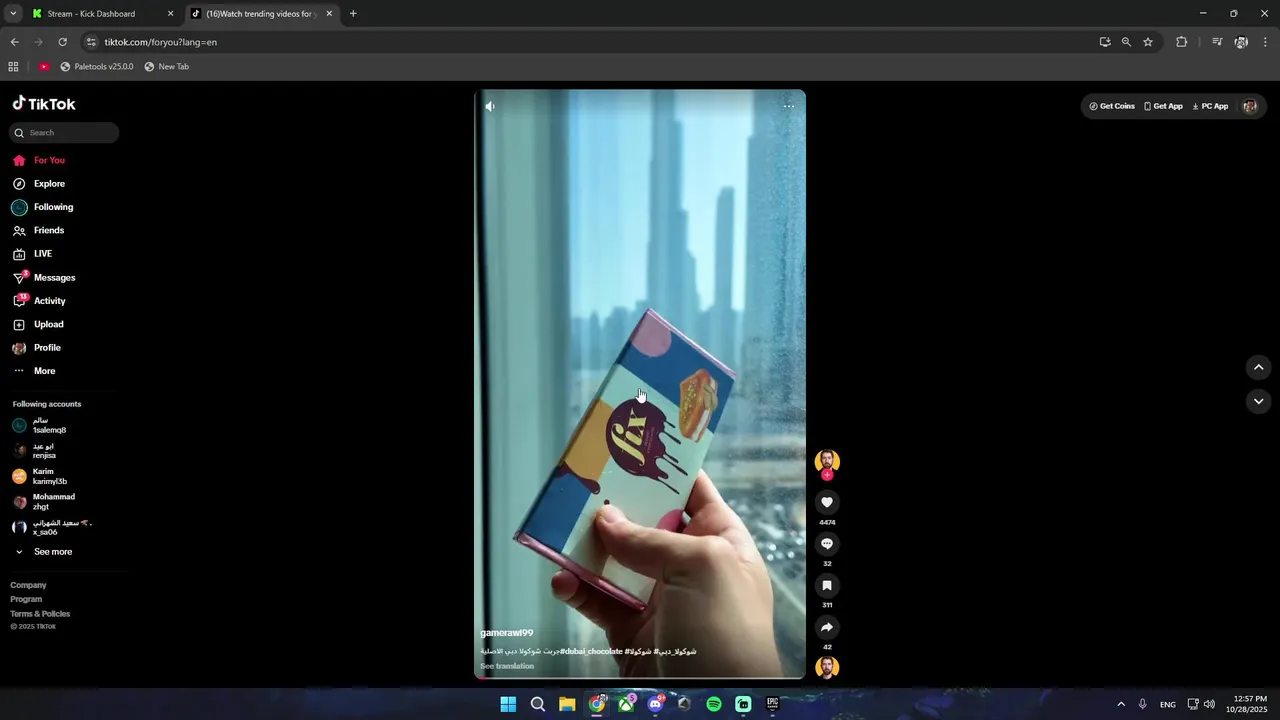Open the zoom indicator in address bar
Viewport: 1280px width, 720px height.
coord(1126,42)
